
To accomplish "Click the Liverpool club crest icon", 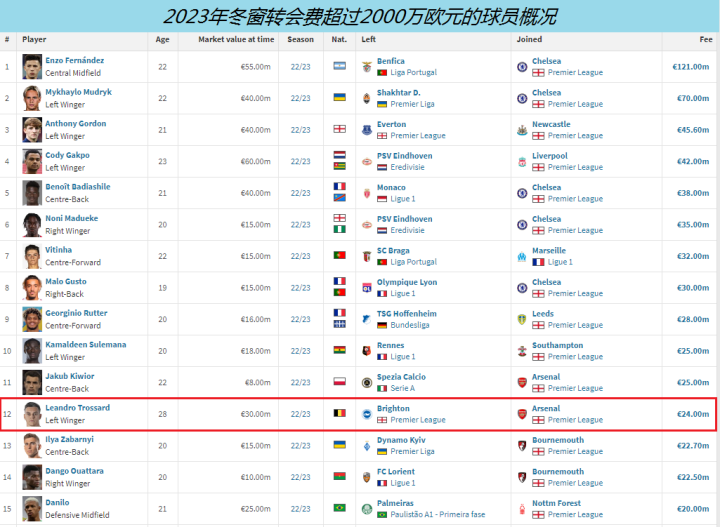I will (521, 162).
